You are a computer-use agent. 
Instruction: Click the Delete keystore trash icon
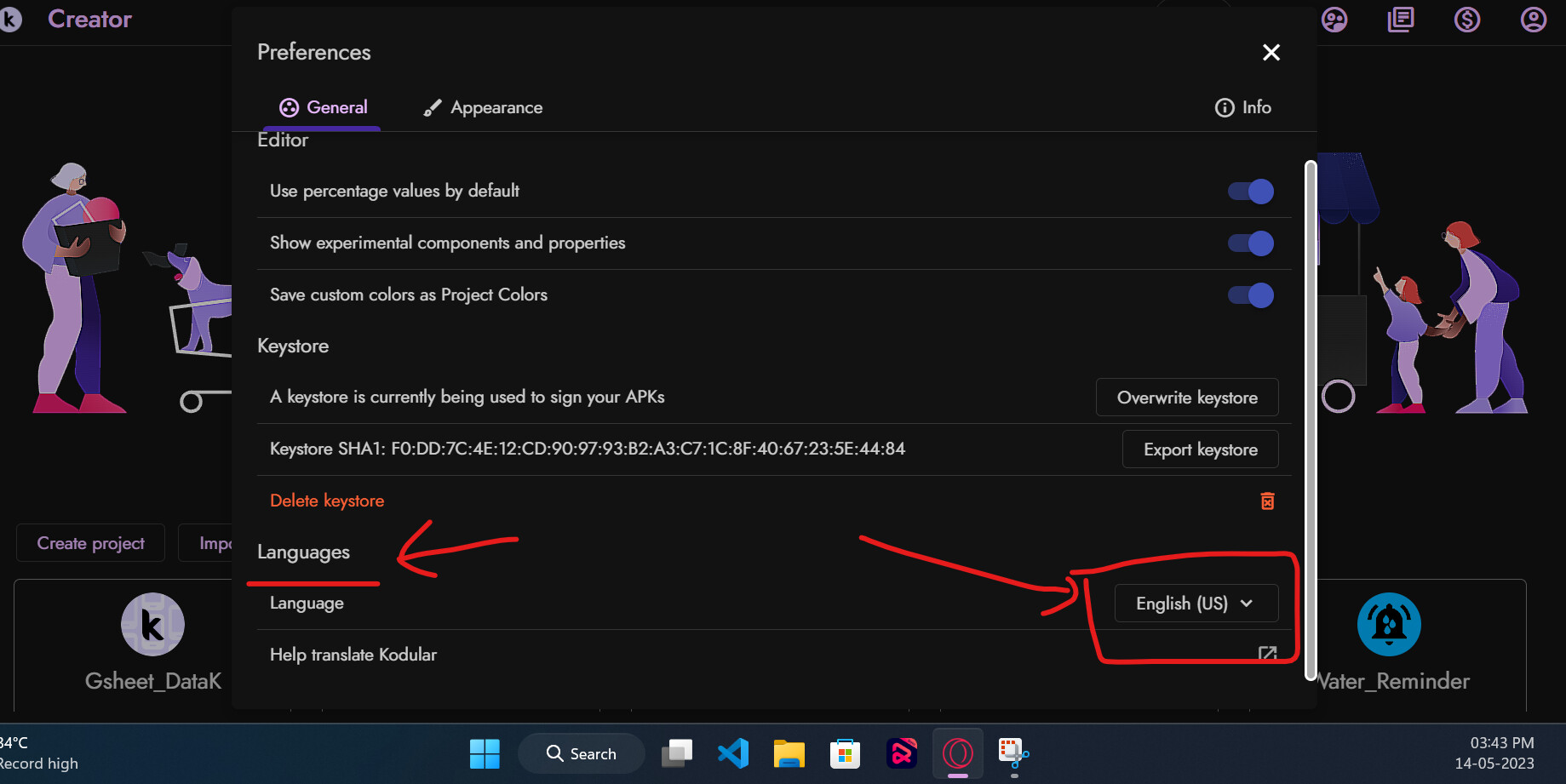(1267, 501)
